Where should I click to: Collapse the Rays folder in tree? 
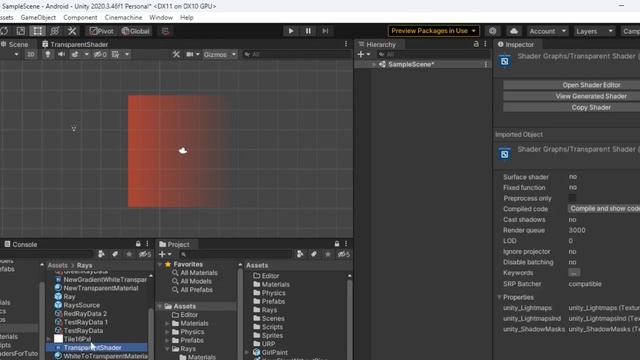(168, 349)
